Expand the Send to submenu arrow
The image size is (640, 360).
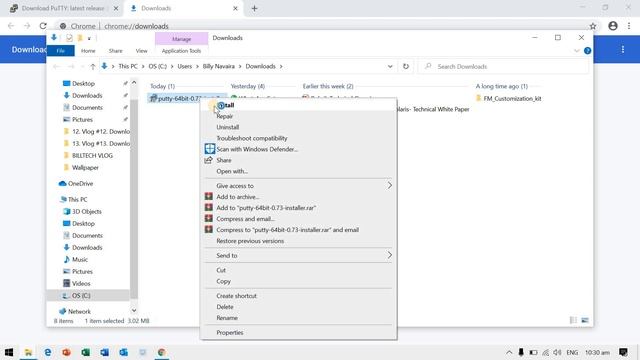pos(389,256)
